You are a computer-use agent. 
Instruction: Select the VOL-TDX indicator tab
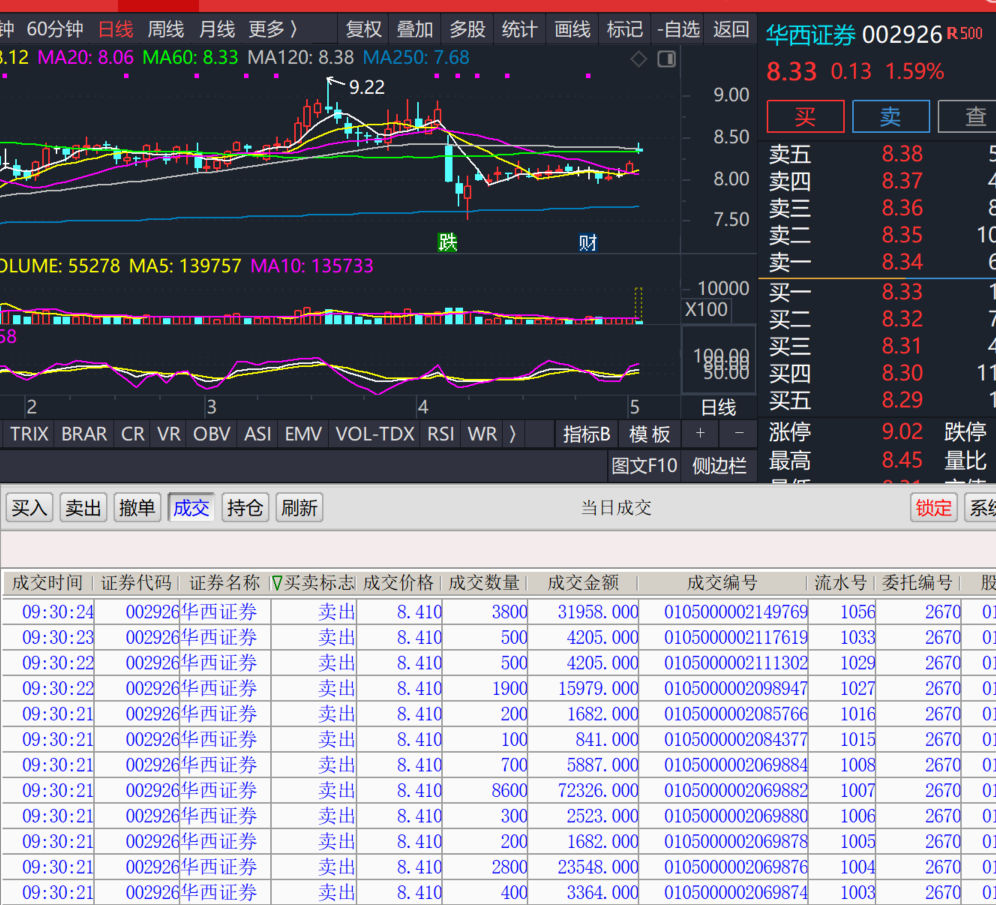[x=375, y=434]
